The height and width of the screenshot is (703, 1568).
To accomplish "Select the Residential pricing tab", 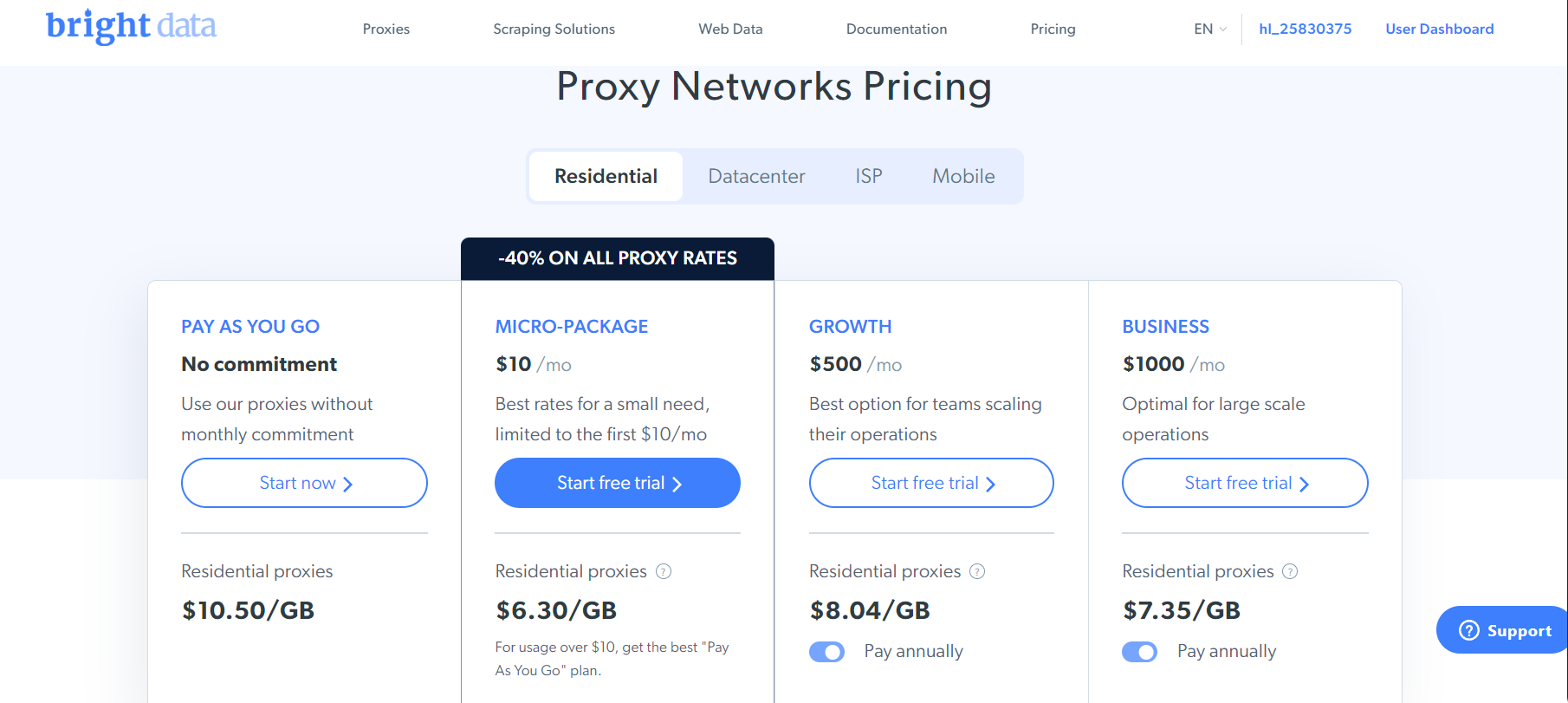I will (x=606, y=176).
